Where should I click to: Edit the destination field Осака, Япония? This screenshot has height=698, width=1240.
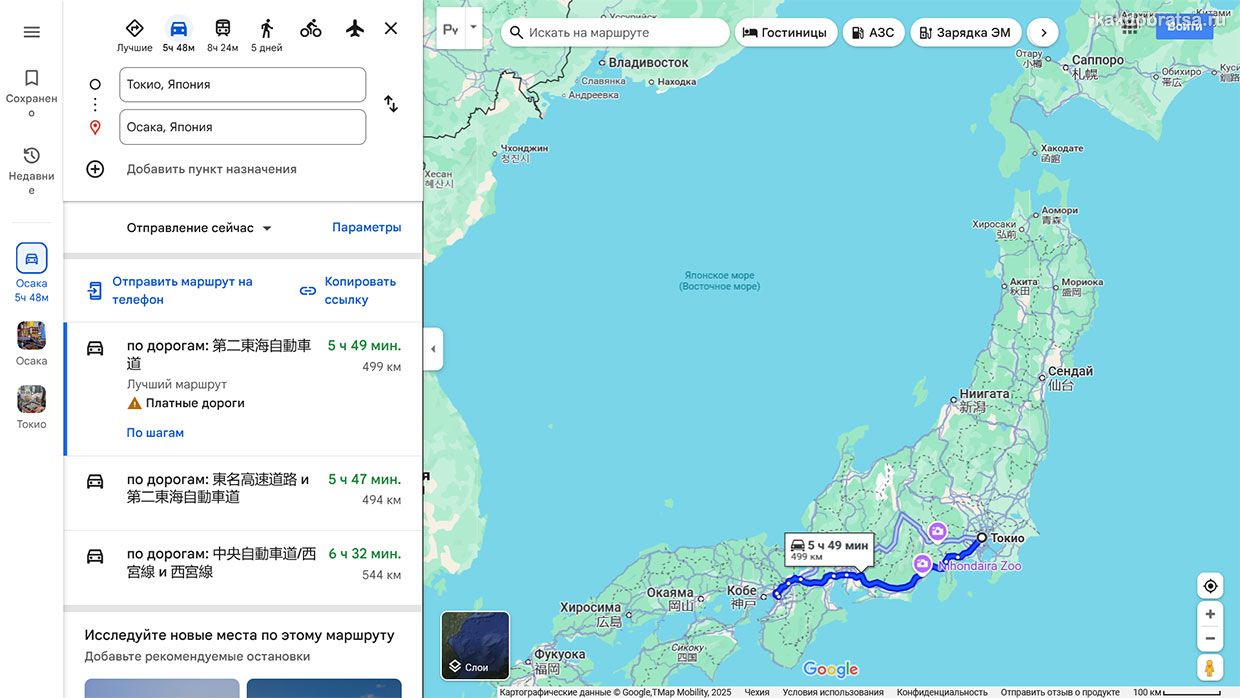tap(242, 127)
